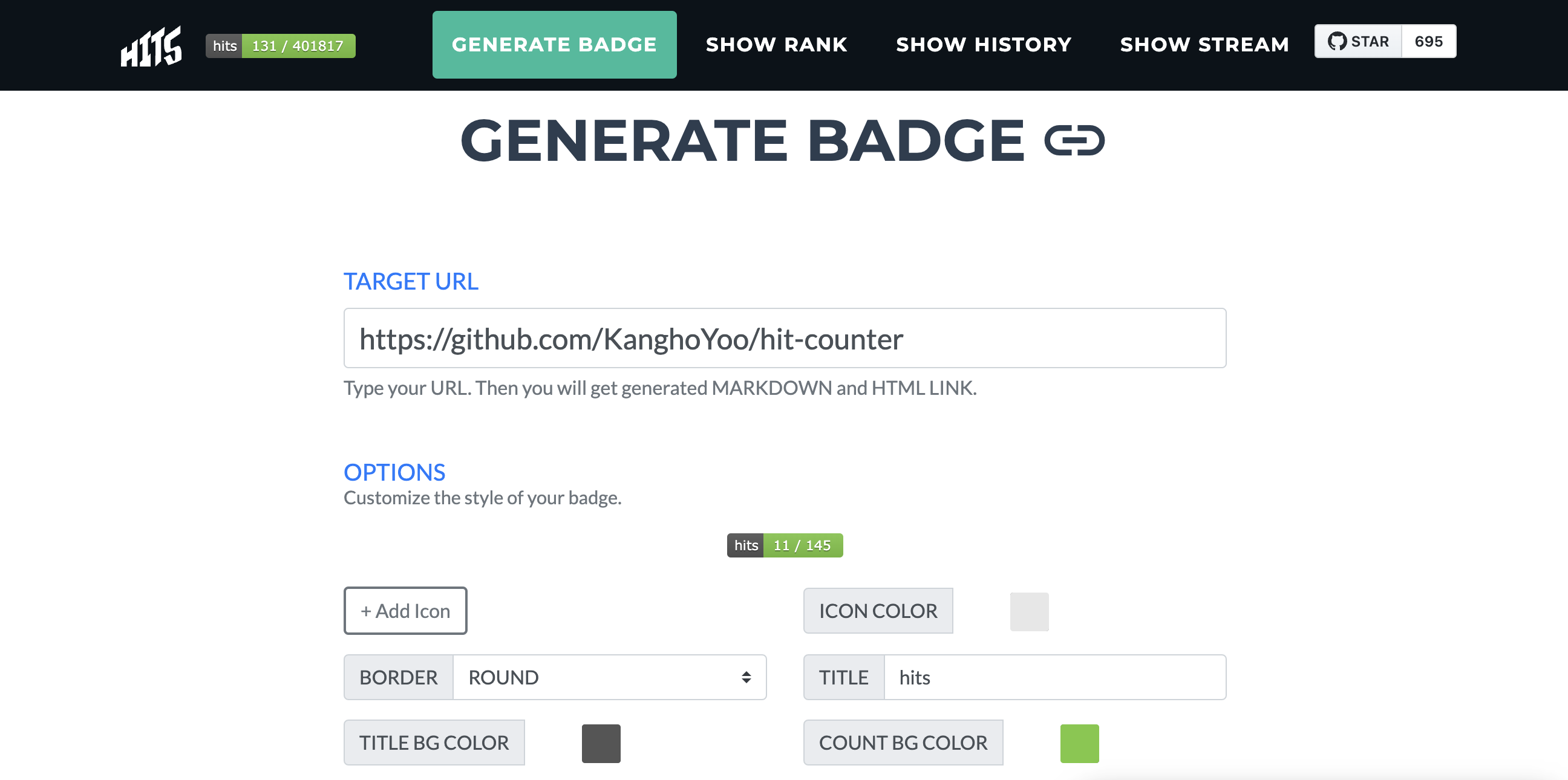Viewport: 1568px width, 780px height.
Task: Change the green count background color swatch
Action: pos(1079,743)
